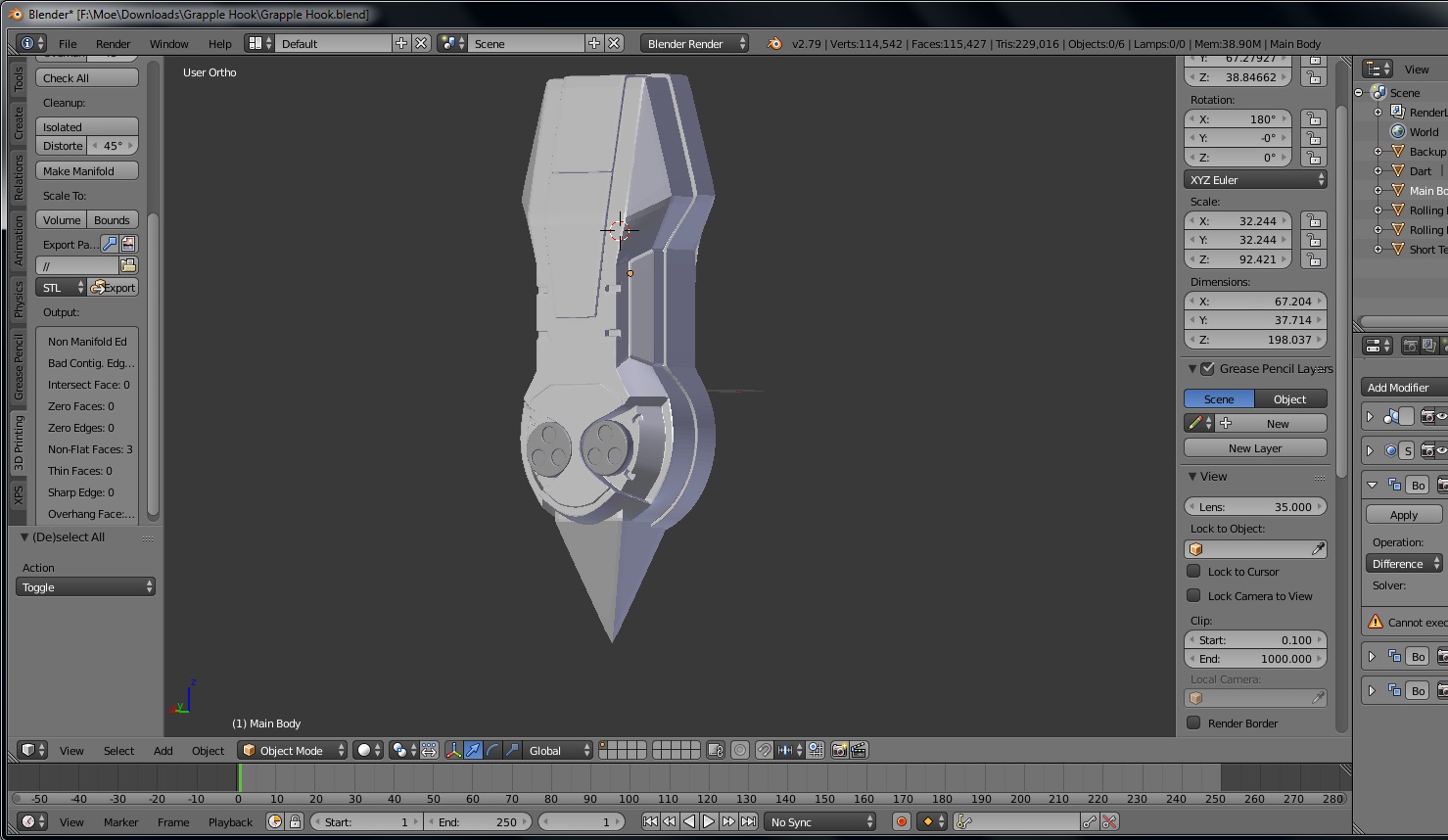The height and width of the screenshot is (840, 1448).
Task: Click the Clip End value field
Action: 1255,658
